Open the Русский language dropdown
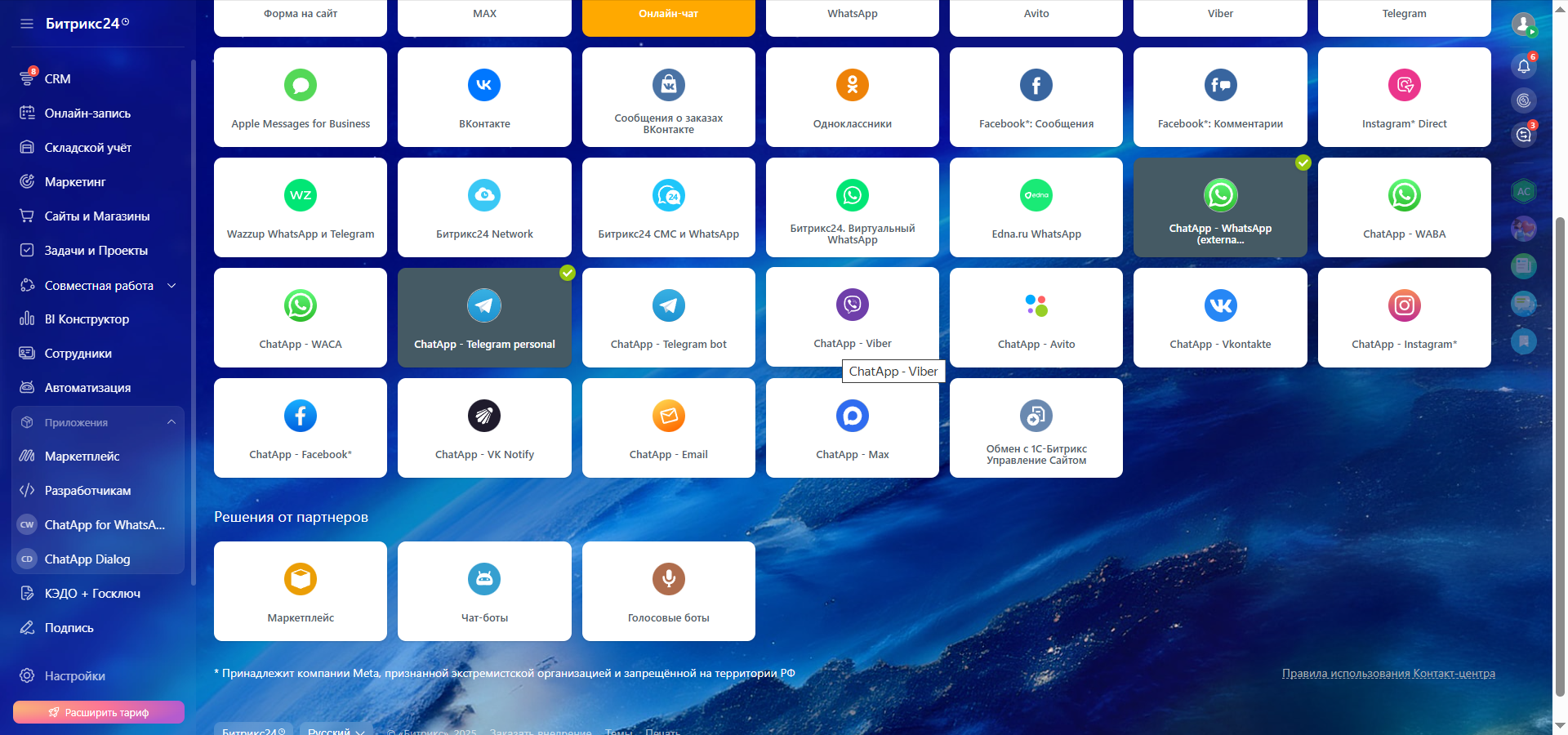This screenshot has height=735, width=1568. point(336,729)
